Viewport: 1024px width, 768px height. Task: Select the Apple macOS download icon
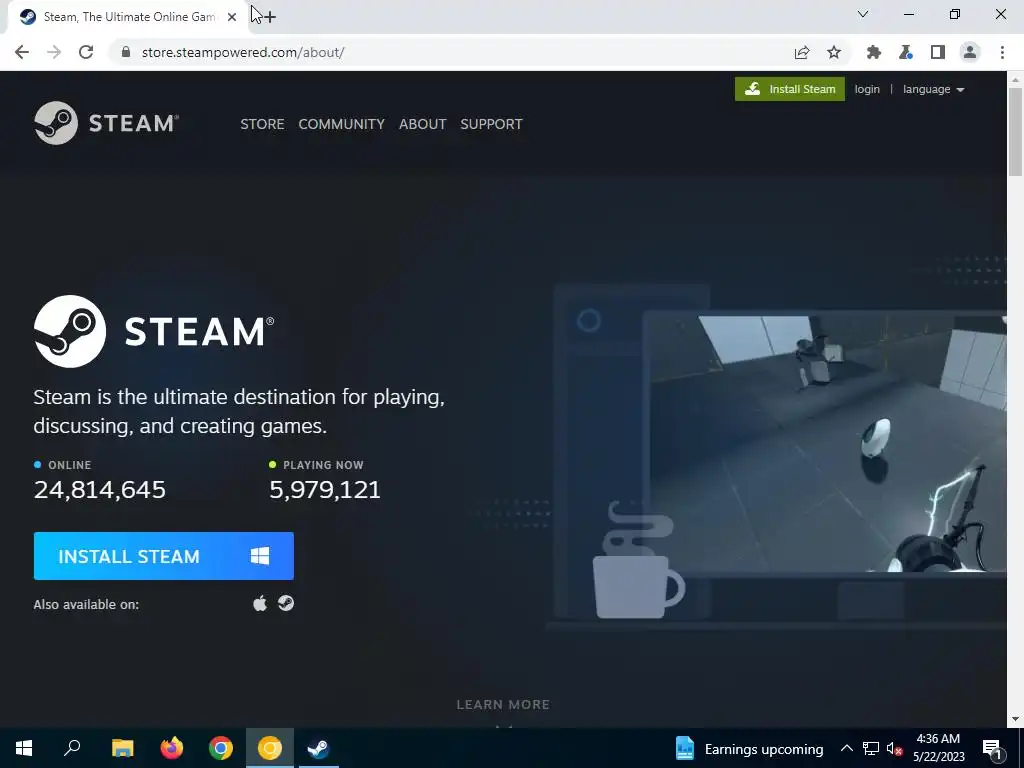(260, 603)
